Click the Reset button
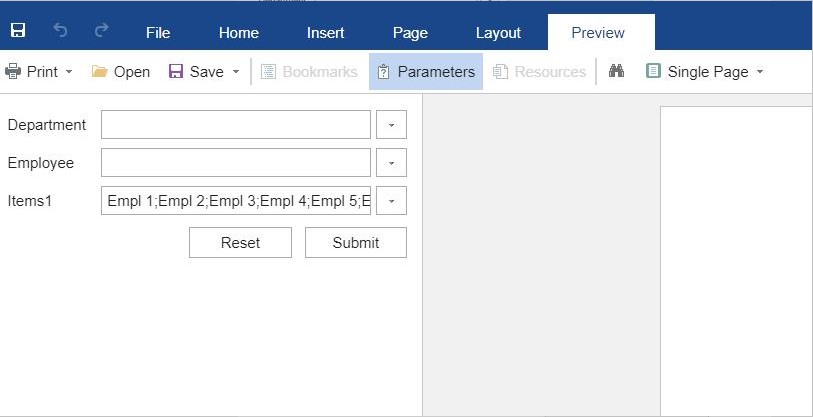The image size is (813, 417). 241,242
